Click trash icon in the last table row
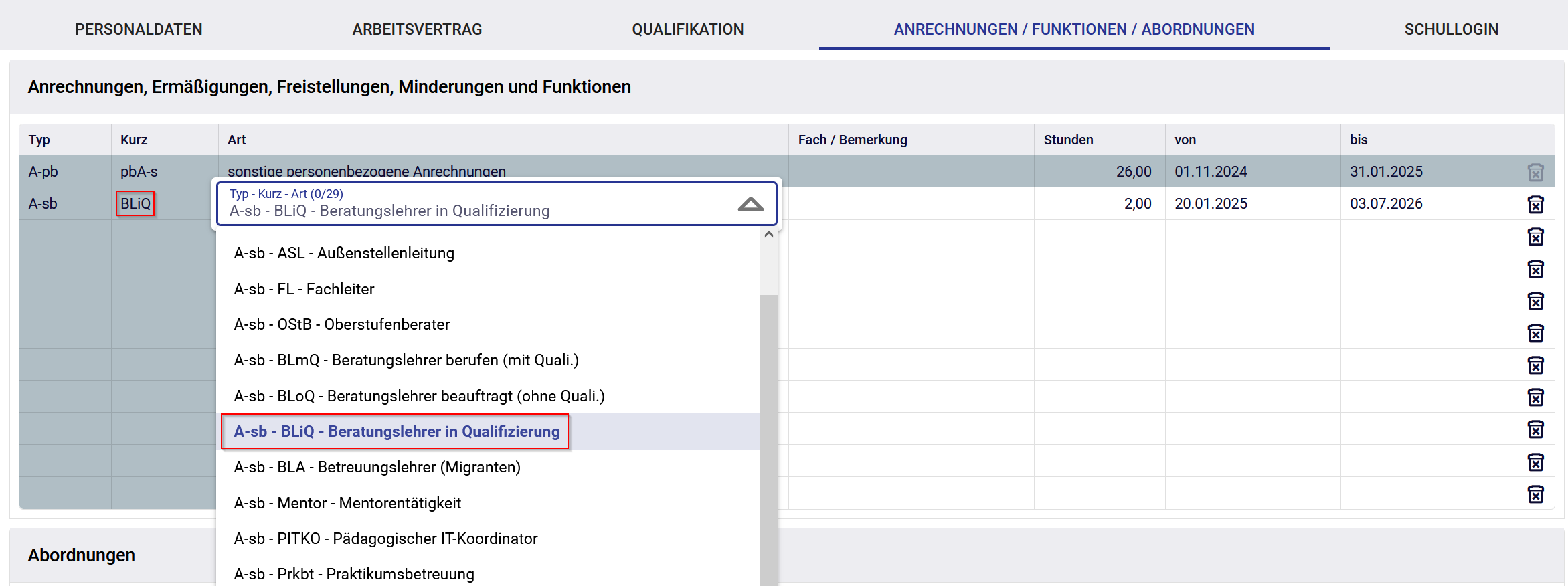1568x586 pixels. click(1535, 494)
